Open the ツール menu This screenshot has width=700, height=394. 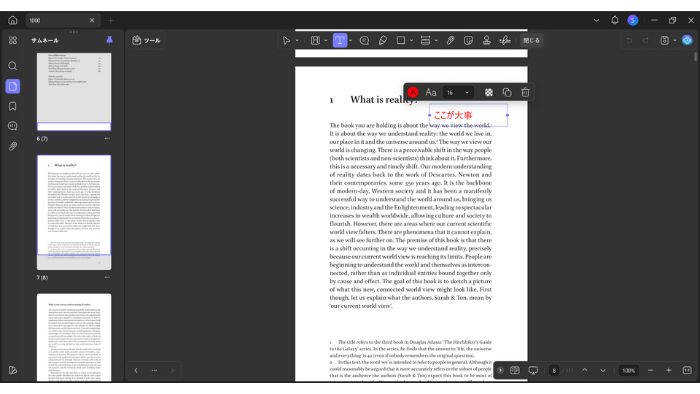click(146, 41)
